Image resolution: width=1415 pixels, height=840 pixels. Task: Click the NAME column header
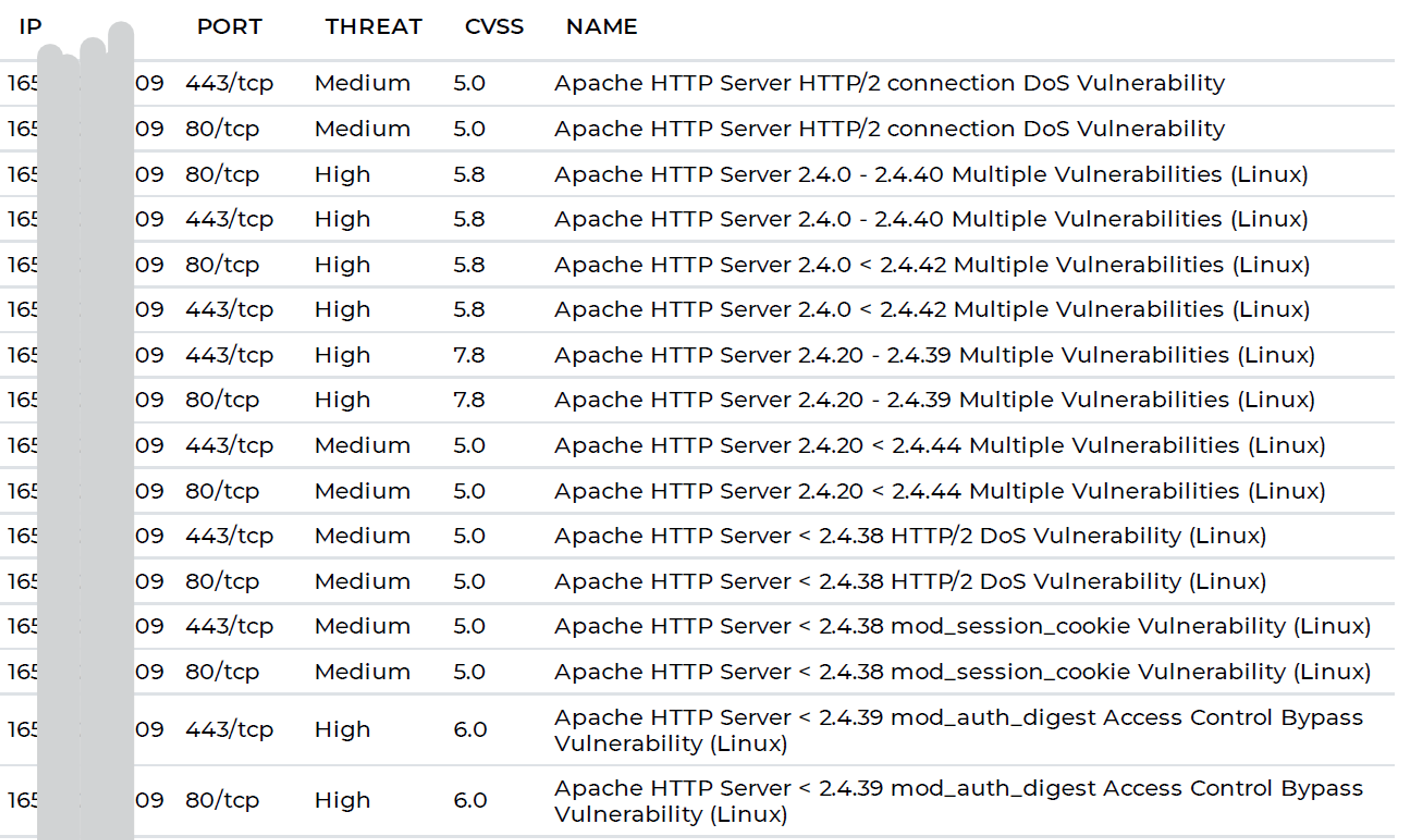click(601, 27)
